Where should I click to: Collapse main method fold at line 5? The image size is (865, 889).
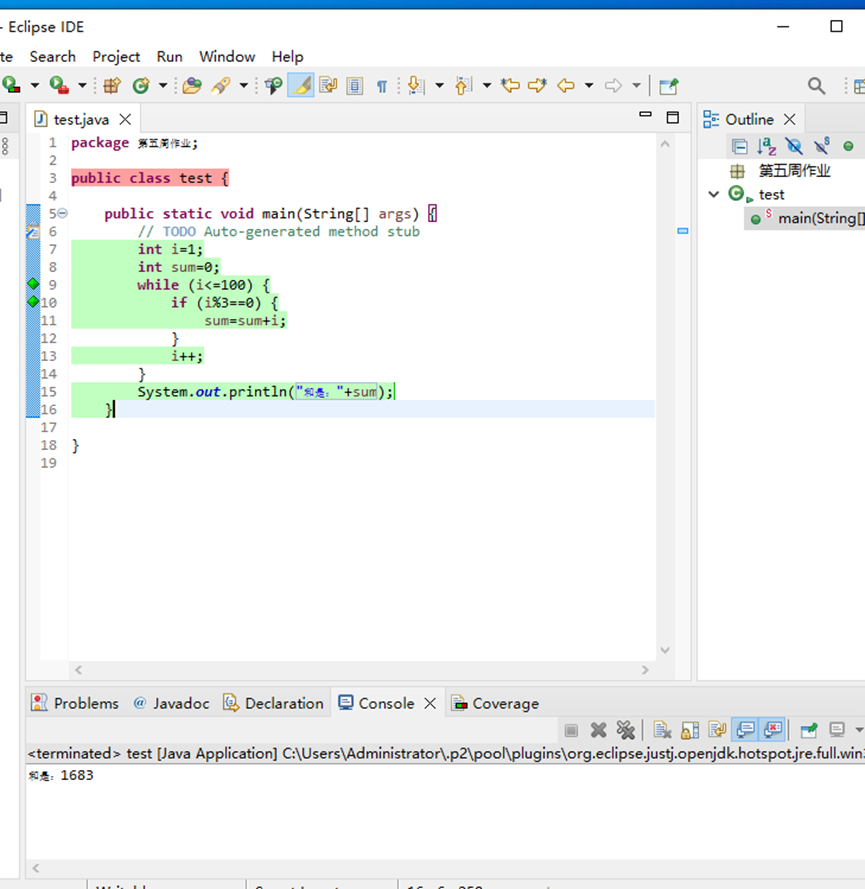(x=63, y=214)
